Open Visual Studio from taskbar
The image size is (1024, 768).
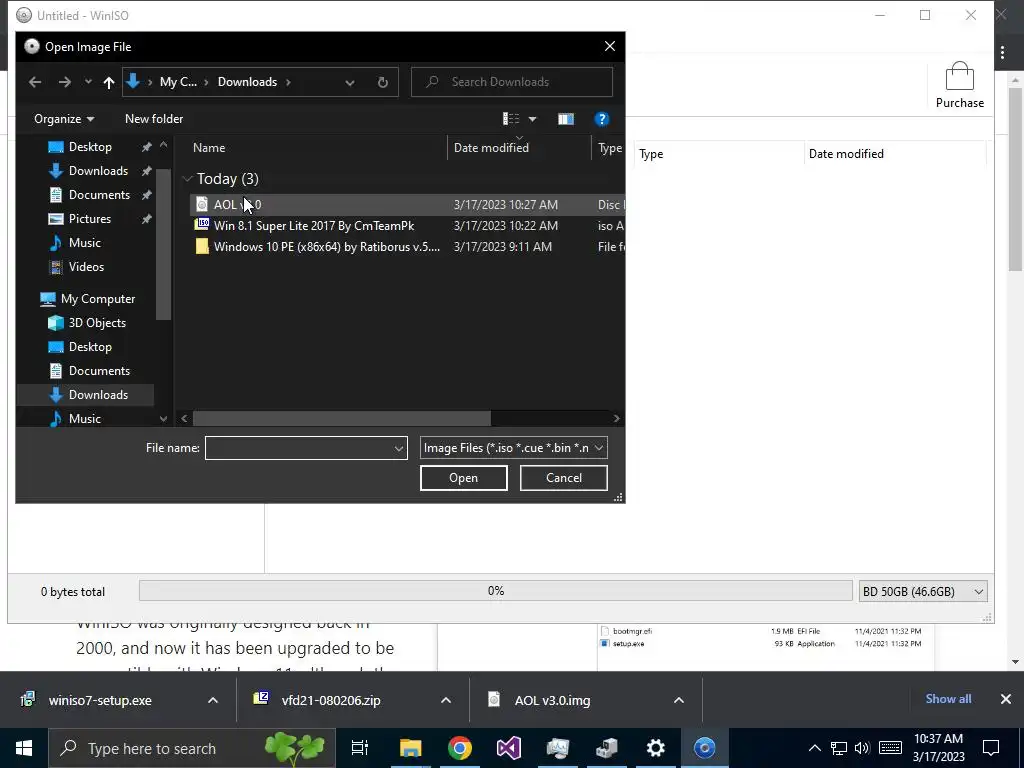point(509,748)
